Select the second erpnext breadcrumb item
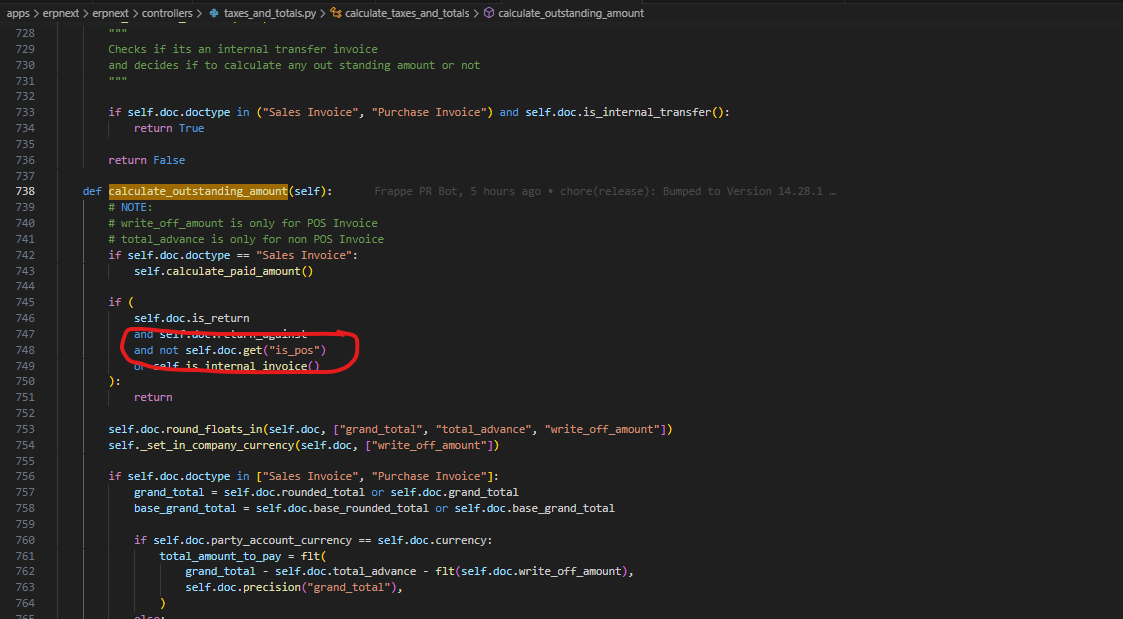The width and height of the screenshot is (1123, 619). click(112, 13)
